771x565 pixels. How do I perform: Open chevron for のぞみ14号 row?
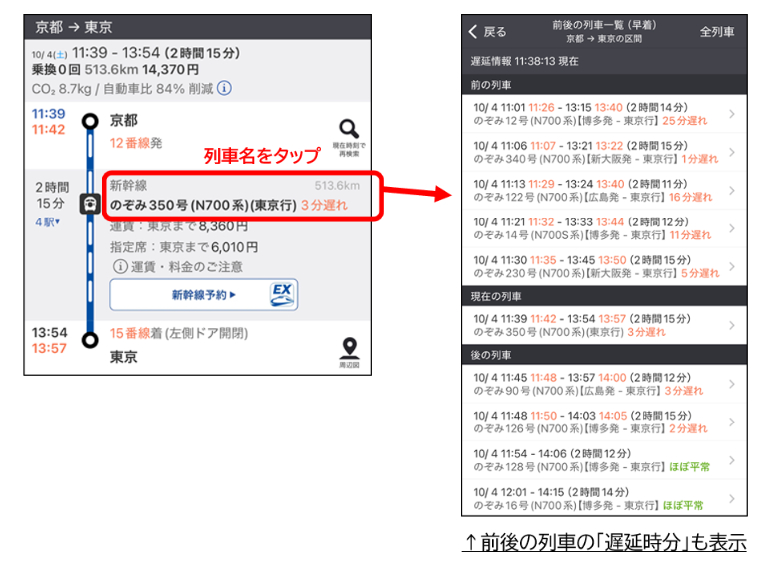coord(732,228)
